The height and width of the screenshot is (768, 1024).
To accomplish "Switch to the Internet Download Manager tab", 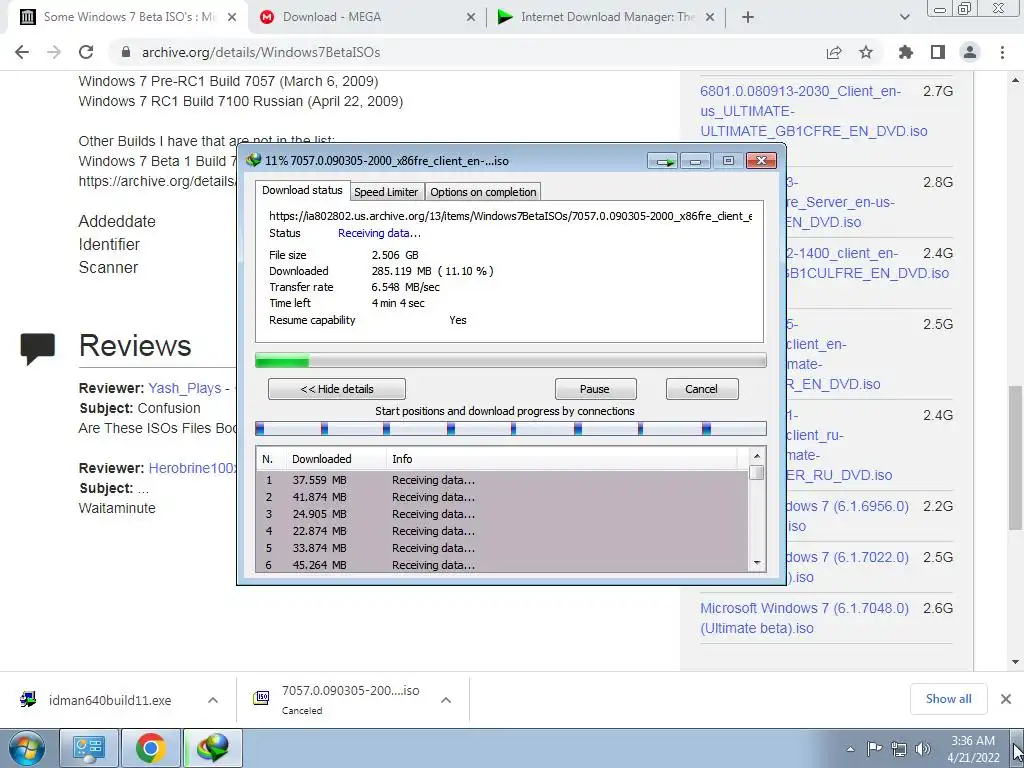I will coord(606,17).
